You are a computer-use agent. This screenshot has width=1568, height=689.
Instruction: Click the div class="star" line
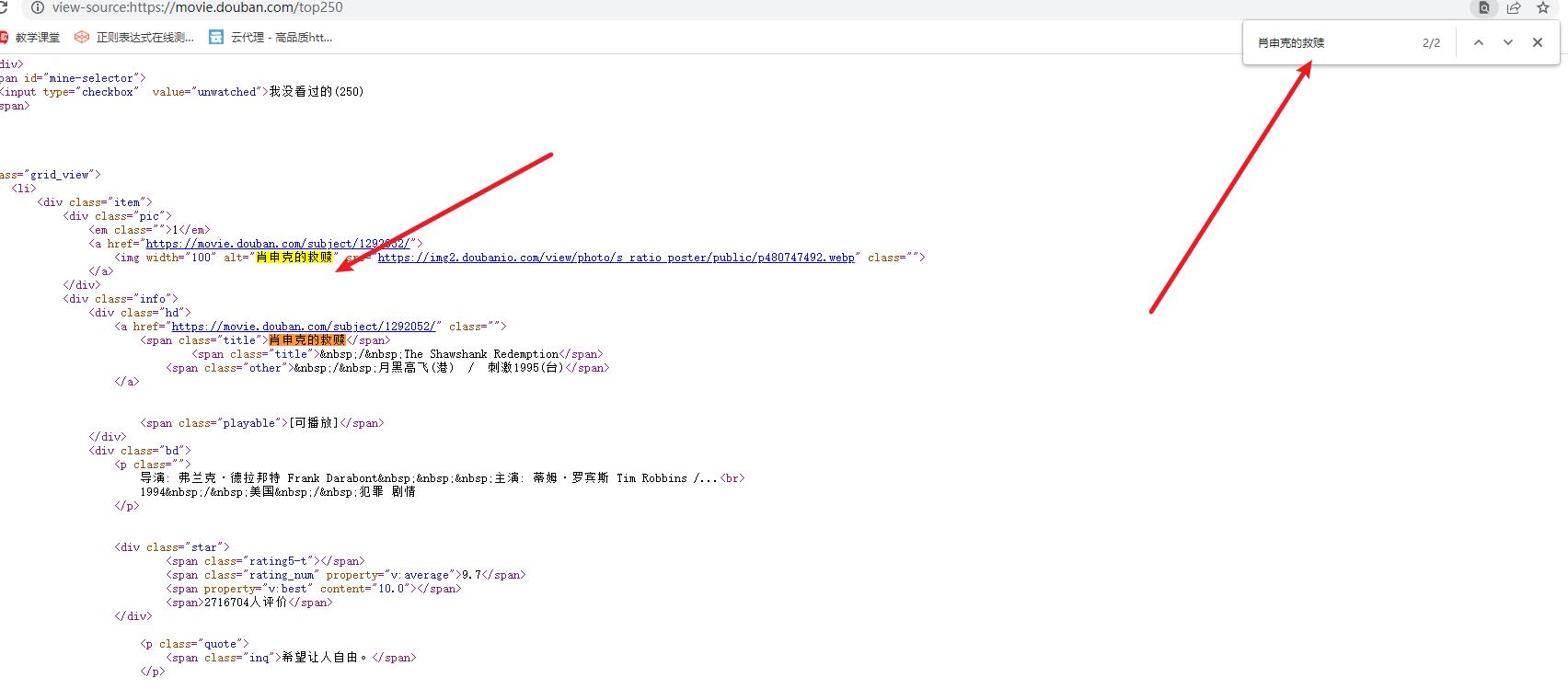coord(172,547)
